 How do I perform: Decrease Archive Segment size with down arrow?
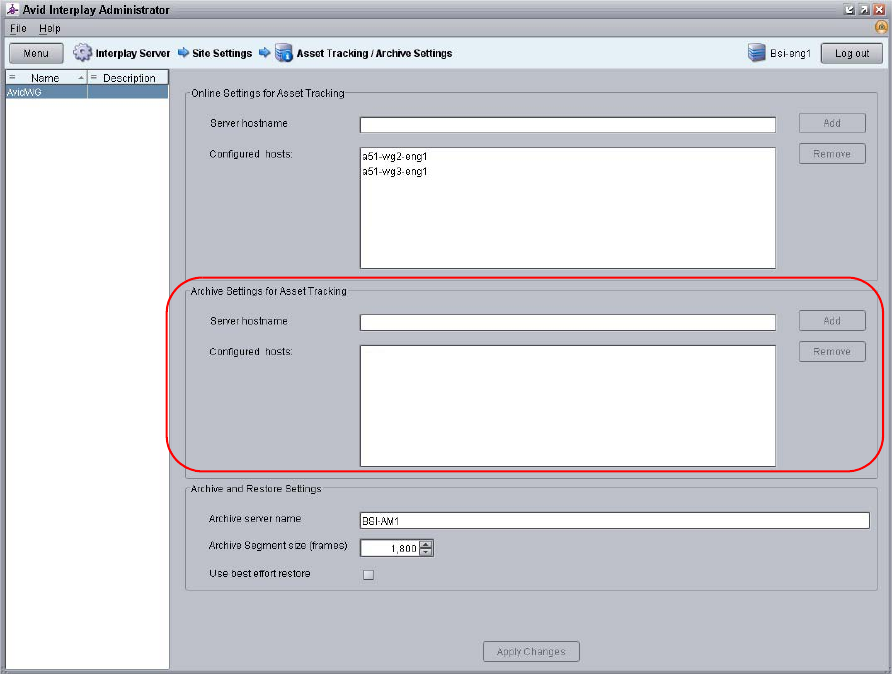pos(426,552)
